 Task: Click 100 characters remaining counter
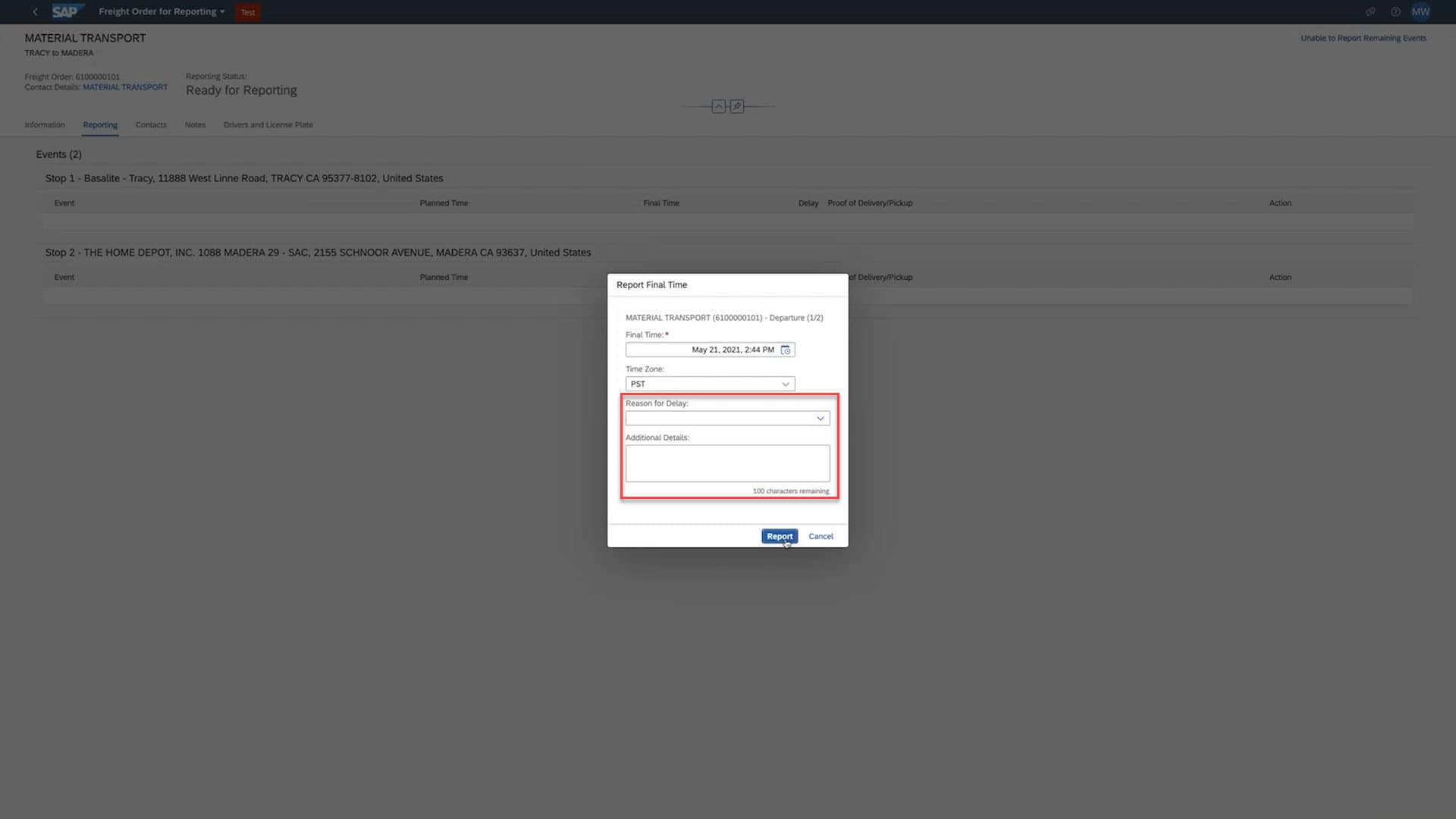(x=791, y=491)
